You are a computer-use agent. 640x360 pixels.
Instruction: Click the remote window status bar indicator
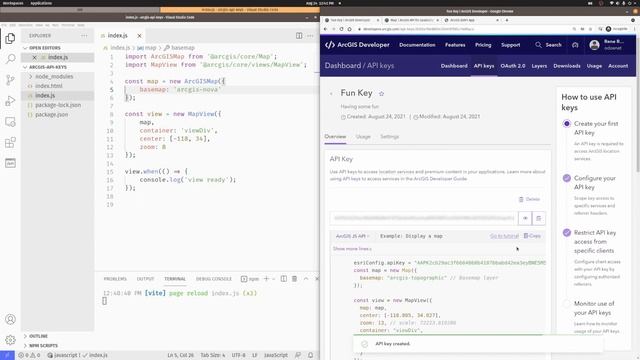click(x=7, y=355)
